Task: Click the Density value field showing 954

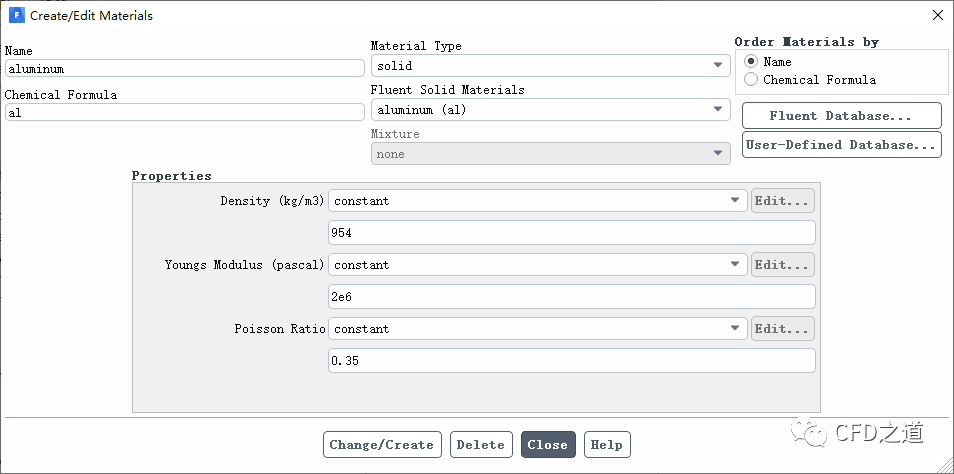Action: click(x=571, y=233)
